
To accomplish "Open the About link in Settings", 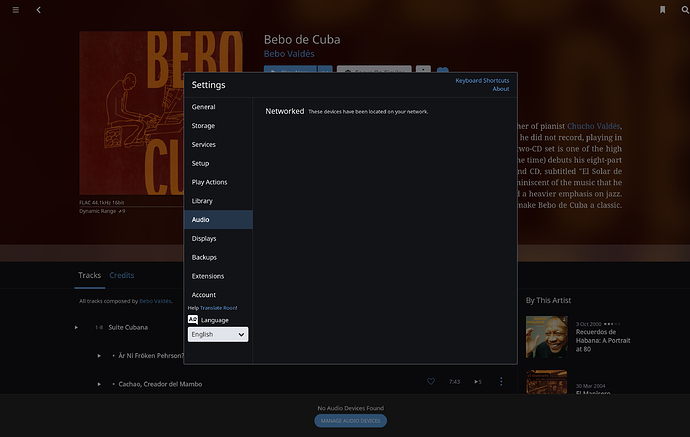I will pos(501,89).
